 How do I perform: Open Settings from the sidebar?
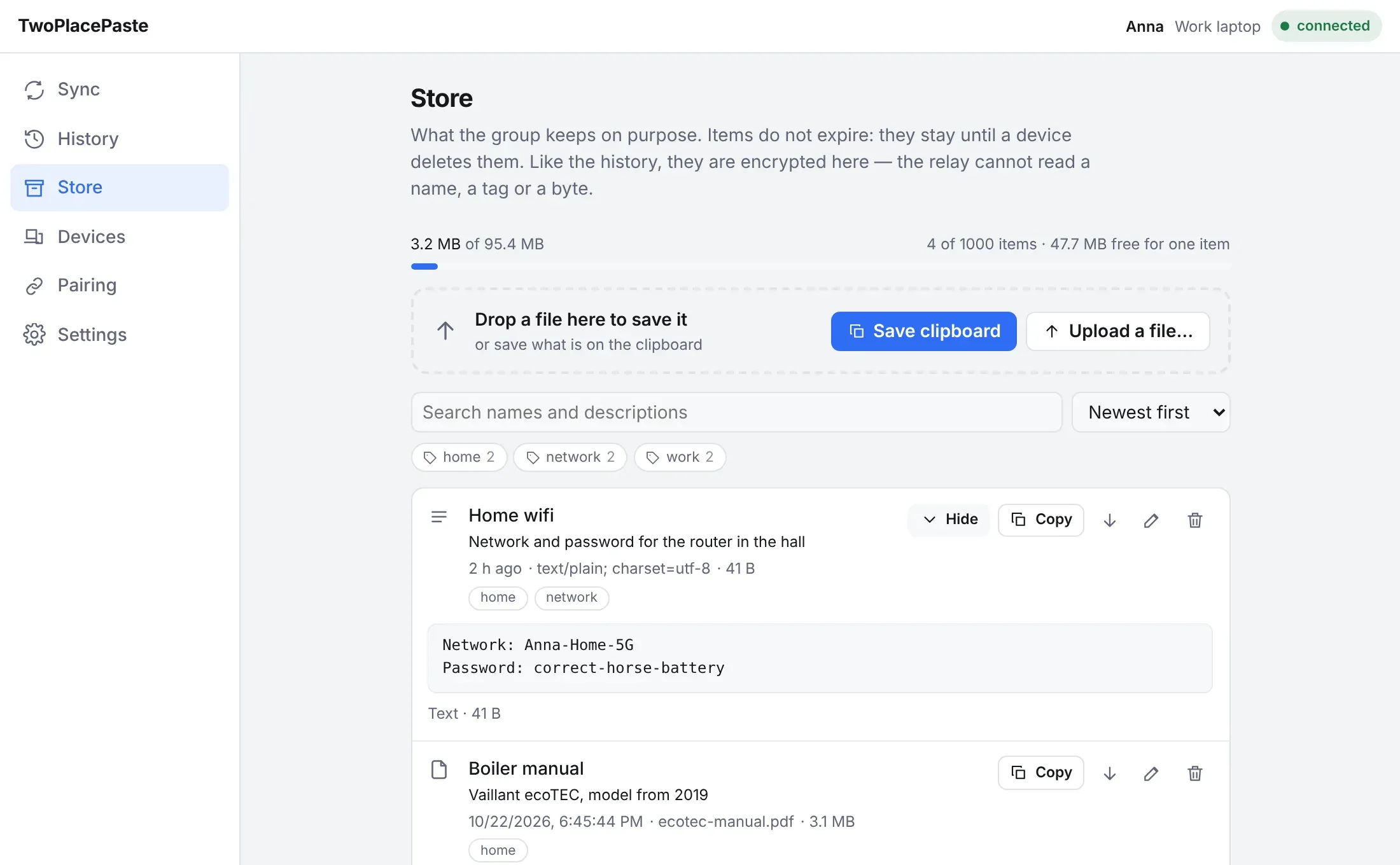[120, 335]
